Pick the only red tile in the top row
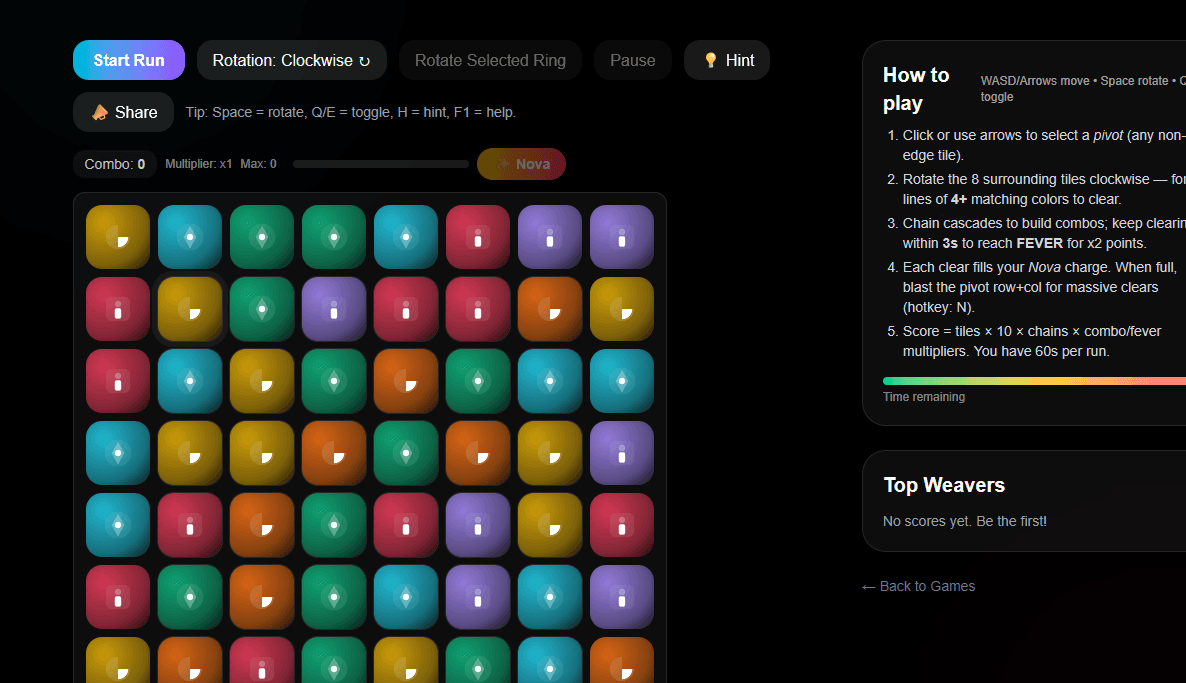The width and height of the screenshot is (1186, 683). click(478, 237)
